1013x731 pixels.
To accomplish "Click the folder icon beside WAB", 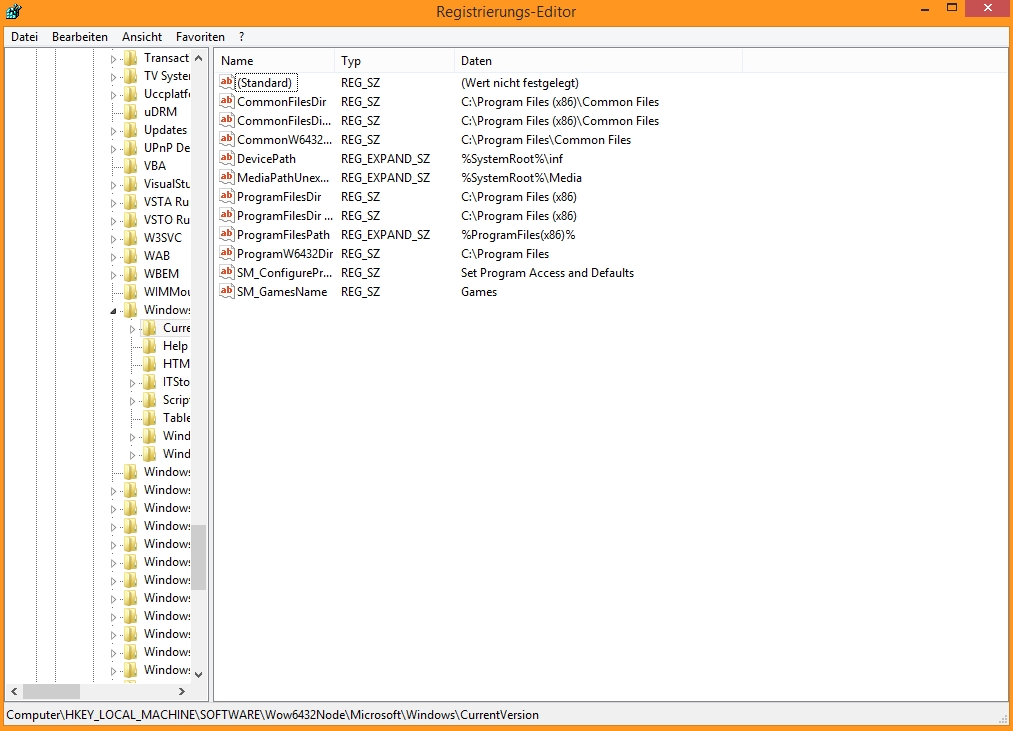I will pyautogui.click(x=131, y=256).
